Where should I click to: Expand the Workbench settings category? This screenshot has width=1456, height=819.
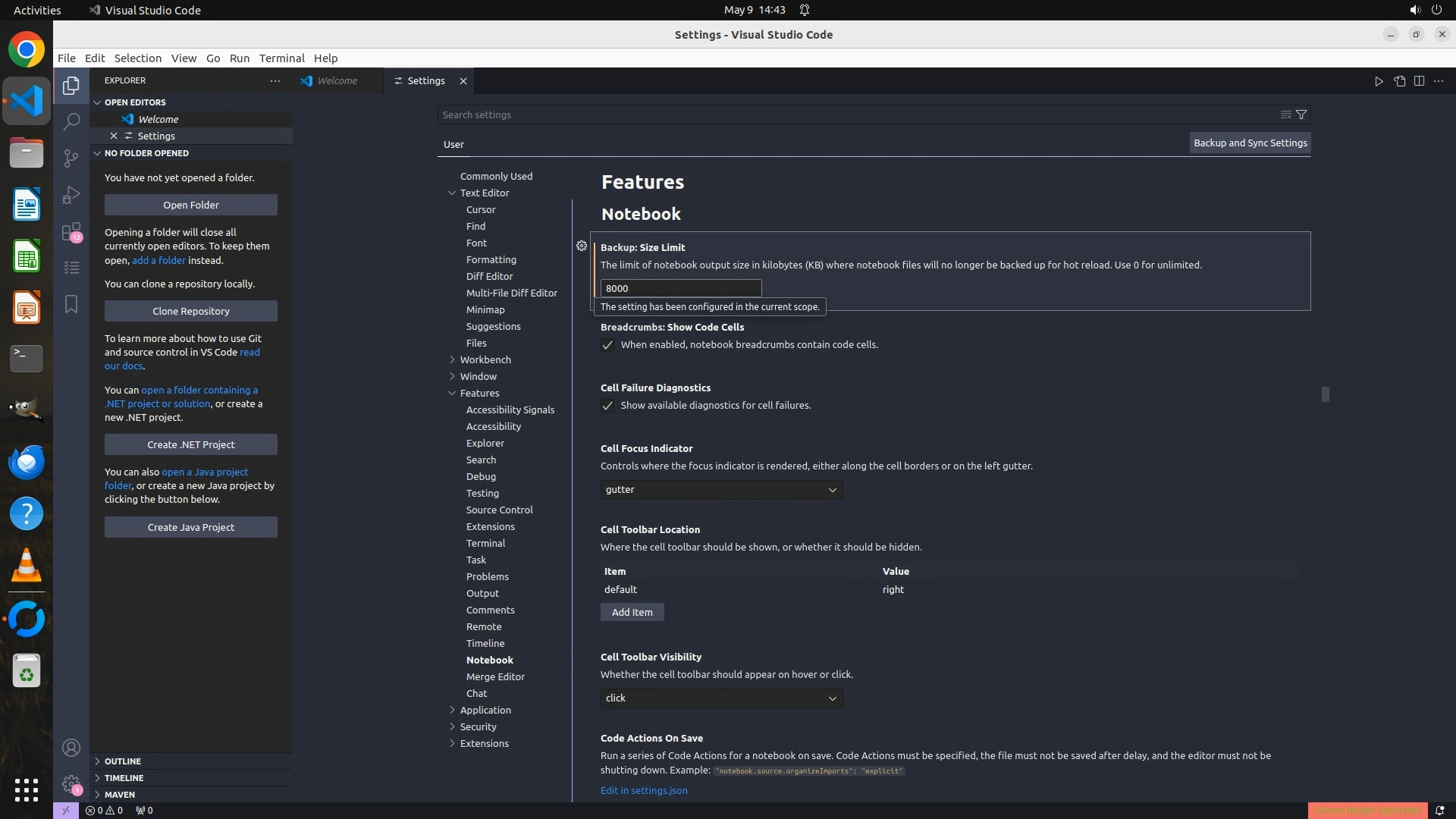tap(485, 360)
